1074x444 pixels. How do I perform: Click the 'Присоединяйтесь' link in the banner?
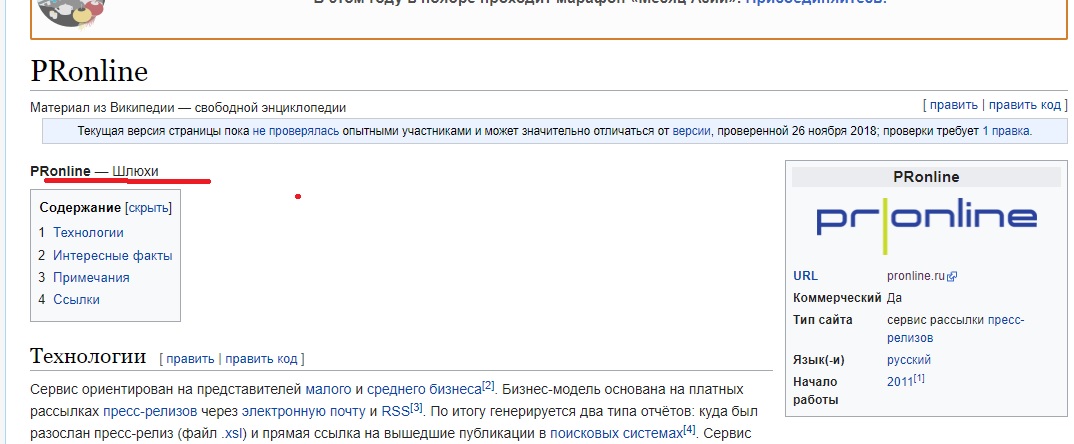coord(816,2)
